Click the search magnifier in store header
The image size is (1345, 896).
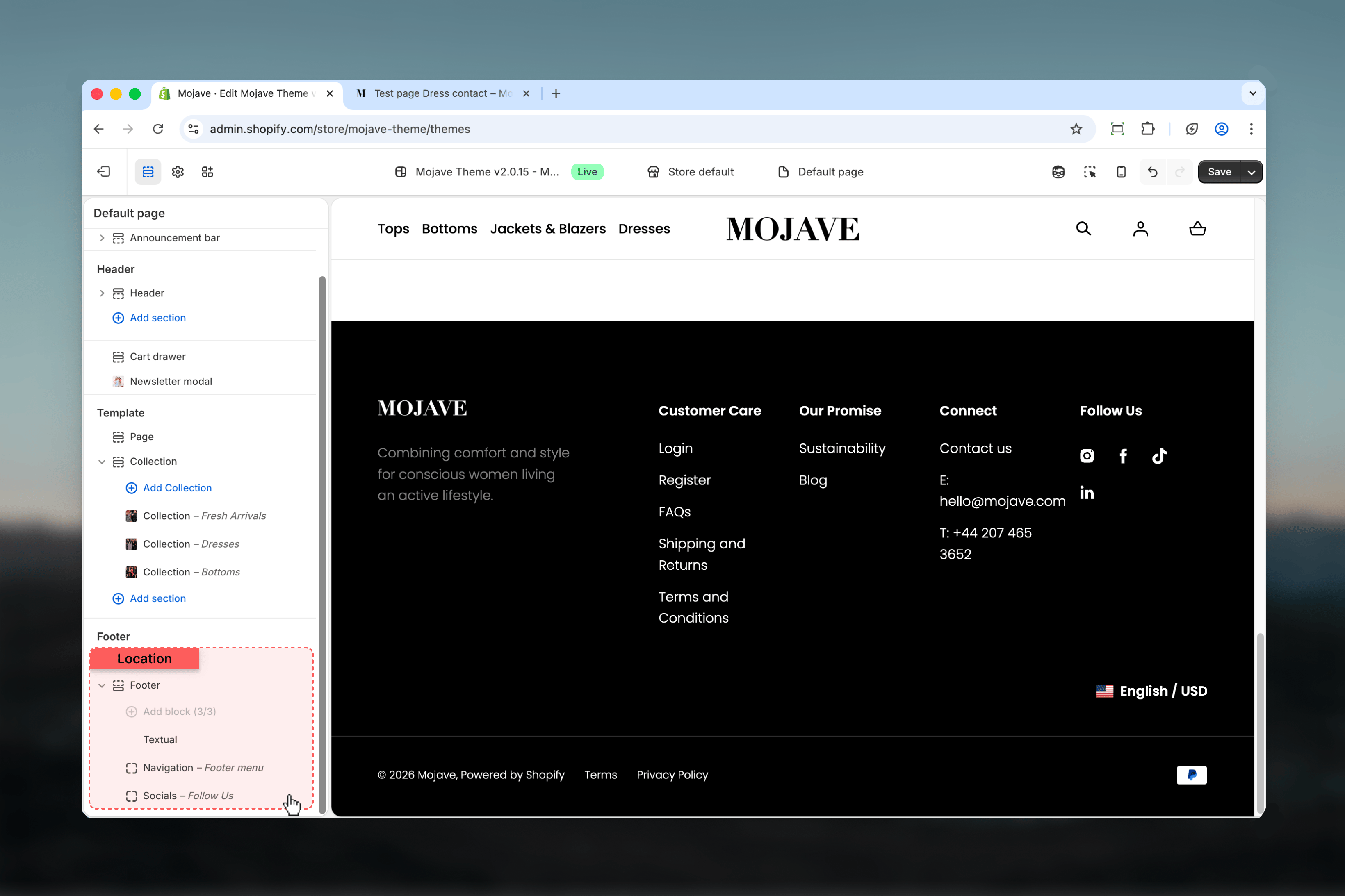tap(1083, 229)
